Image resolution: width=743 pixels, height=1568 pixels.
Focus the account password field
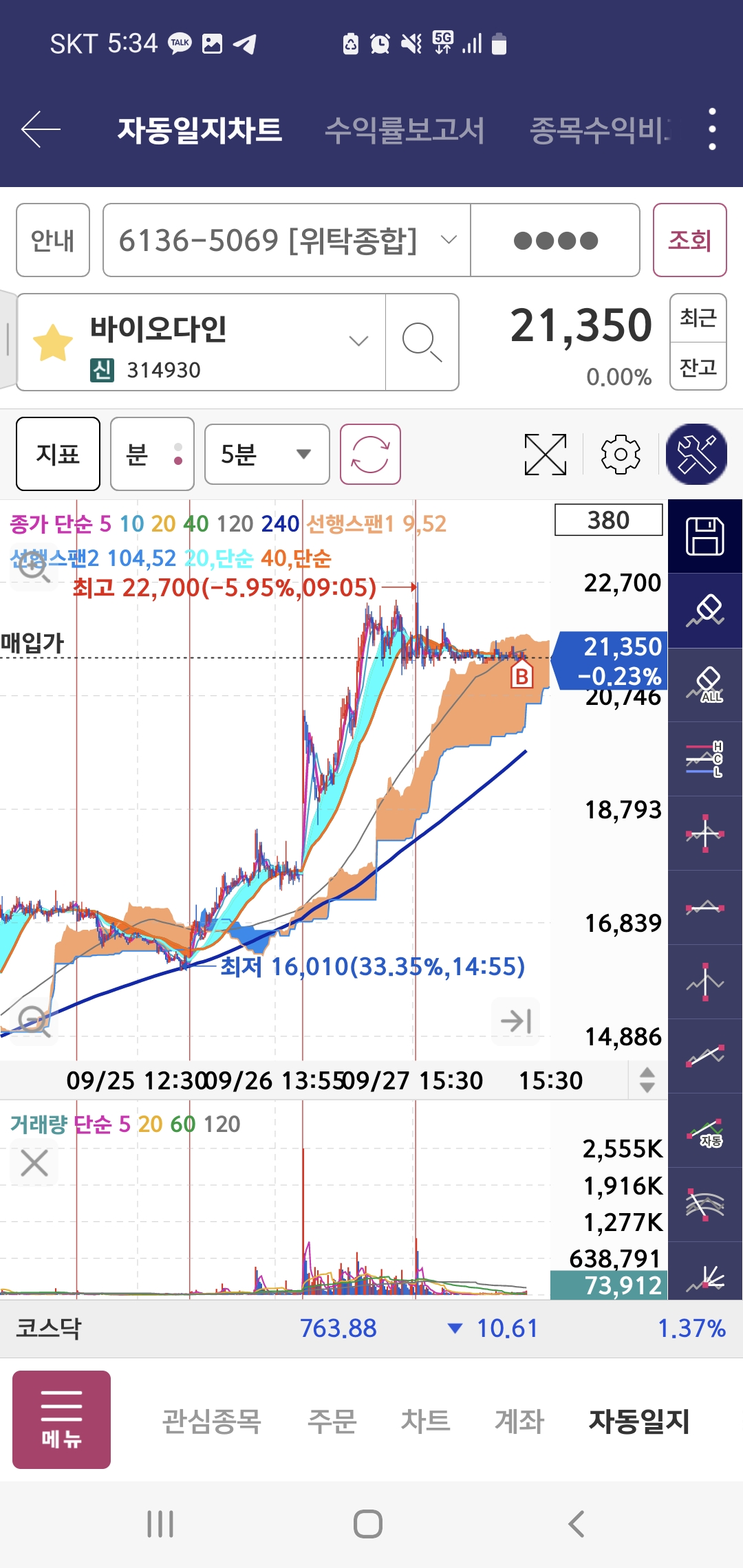coord(555,240)
